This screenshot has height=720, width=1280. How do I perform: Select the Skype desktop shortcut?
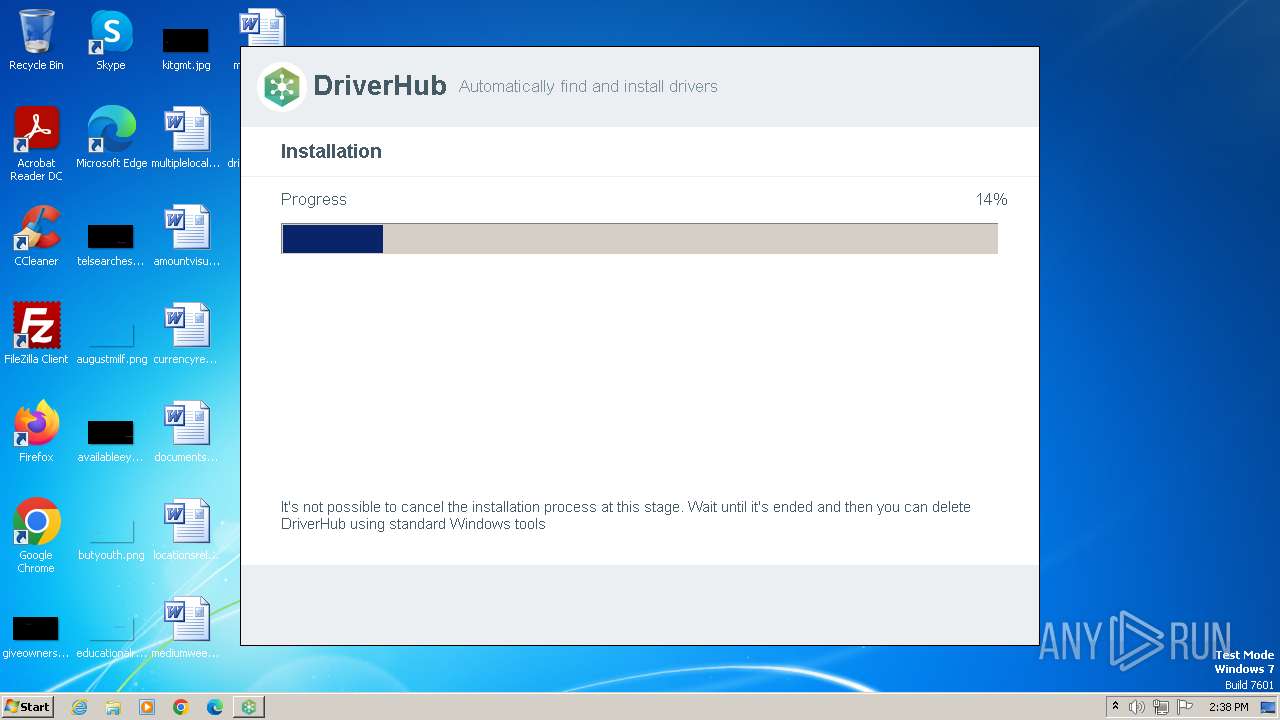click(x=111, y=40)
